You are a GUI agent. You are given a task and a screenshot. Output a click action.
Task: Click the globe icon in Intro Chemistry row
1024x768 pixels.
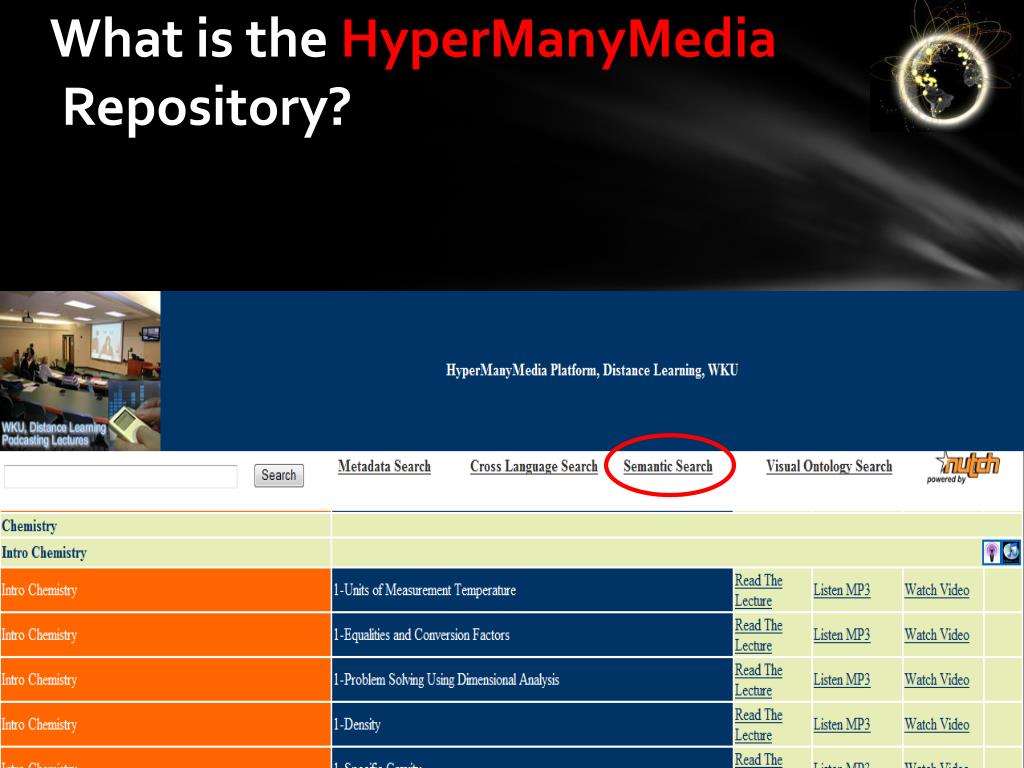1011,552
